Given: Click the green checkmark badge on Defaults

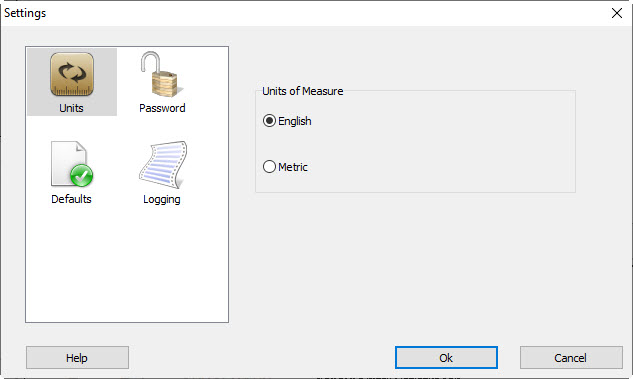Looking at the screenshot, I should (82, 176).
